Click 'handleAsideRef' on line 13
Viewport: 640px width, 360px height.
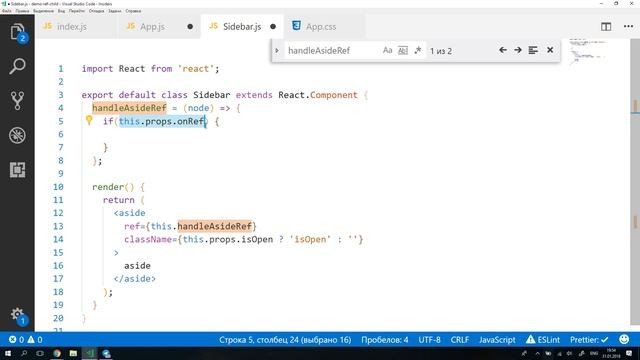pyautogui.click(x=214, y=226)
